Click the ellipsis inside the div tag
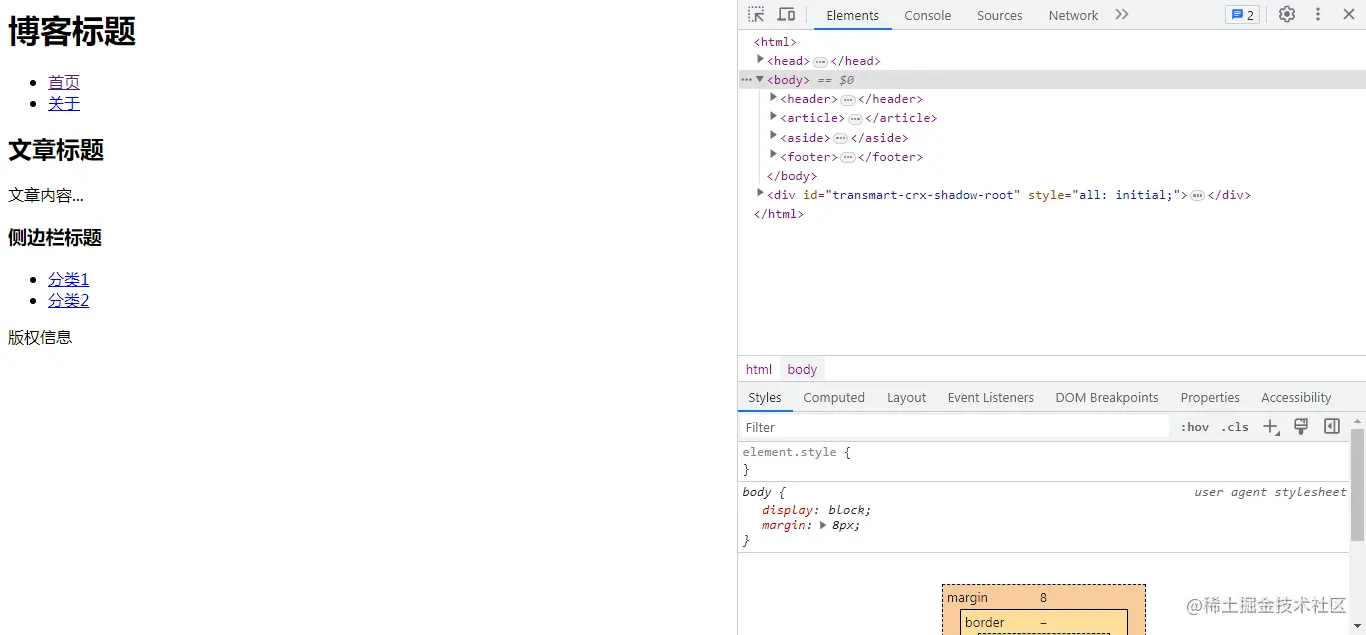The height and width of the screenshot is (635, 1366). 1197,196
